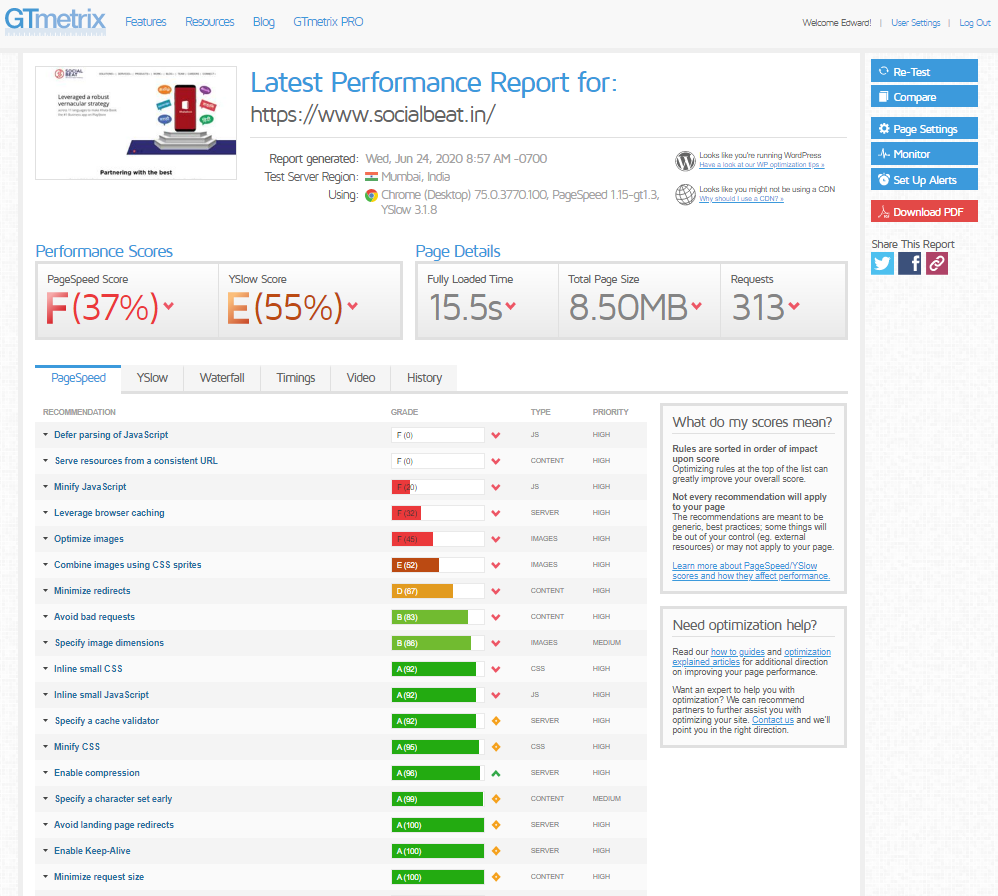Switch to the Video tab

click(361, 378)
